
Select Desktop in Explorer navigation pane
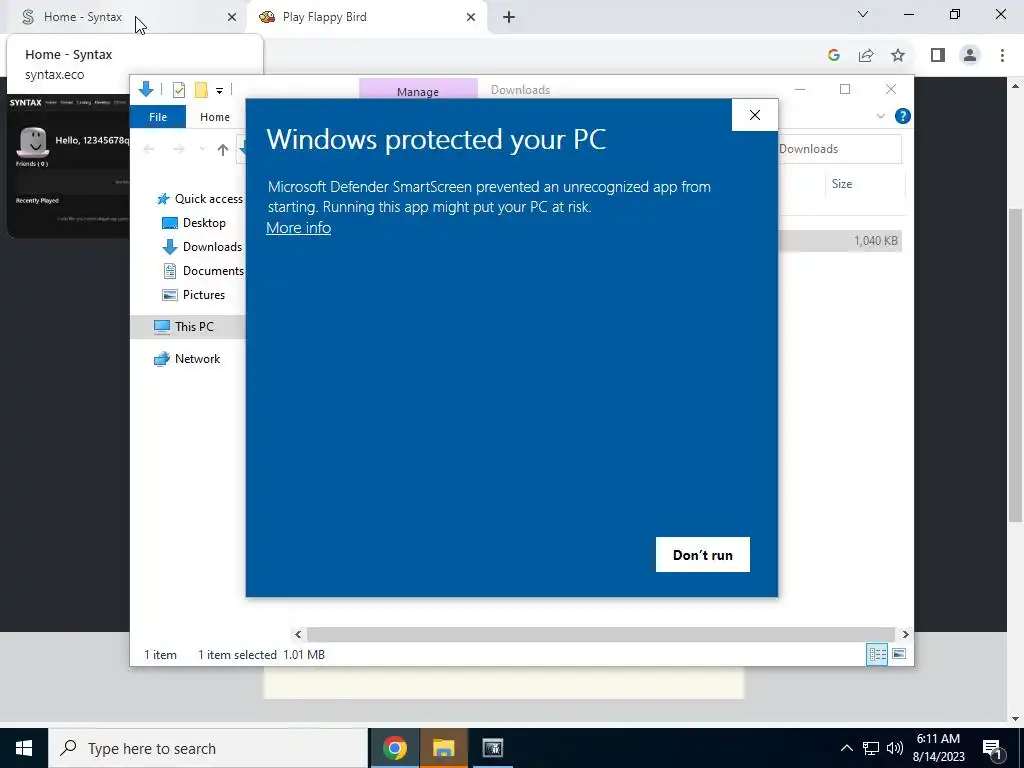click(x=194, y=223)
